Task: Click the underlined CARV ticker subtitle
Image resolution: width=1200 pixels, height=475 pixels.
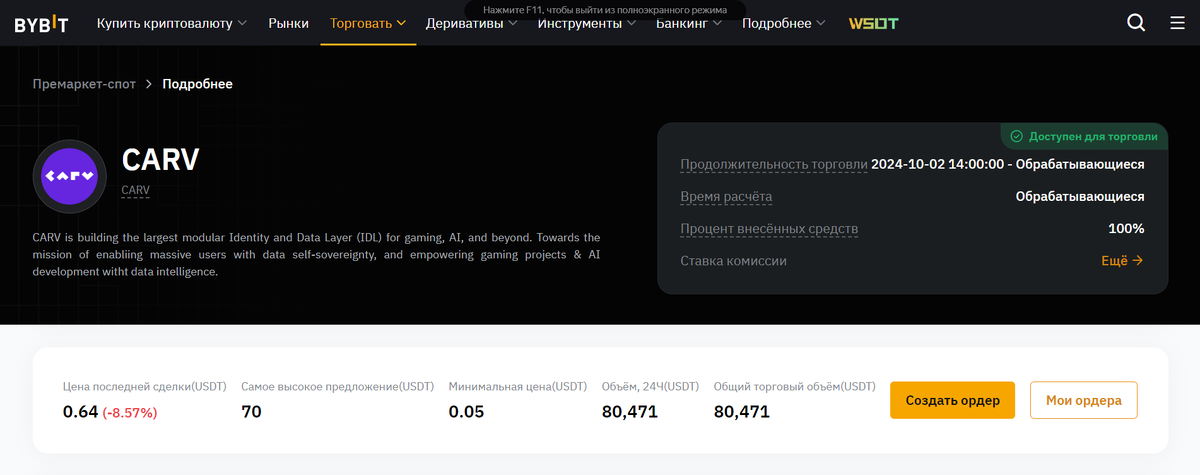Action: tap(135, 189)
